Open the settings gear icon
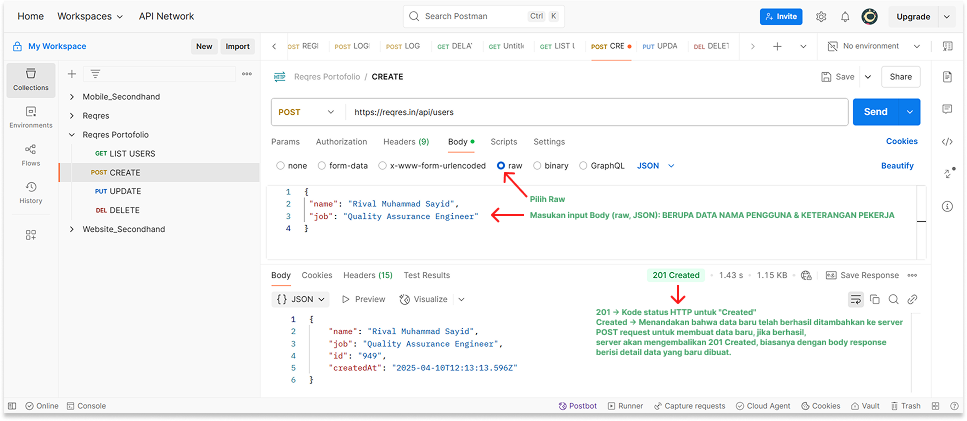This screenshot has height=421, width=967. click(x=821, y=17)
